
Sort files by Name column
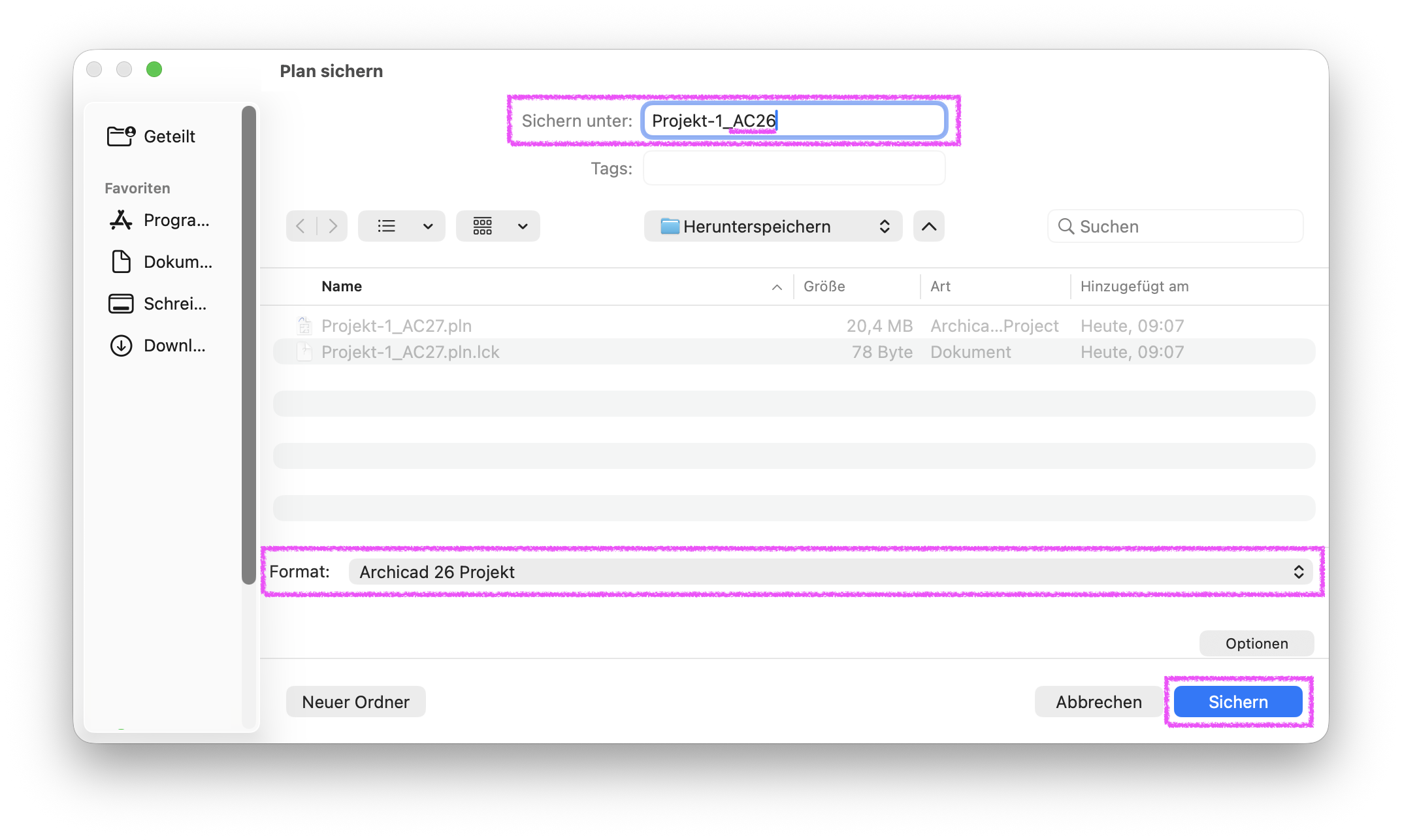pos(342,286)
